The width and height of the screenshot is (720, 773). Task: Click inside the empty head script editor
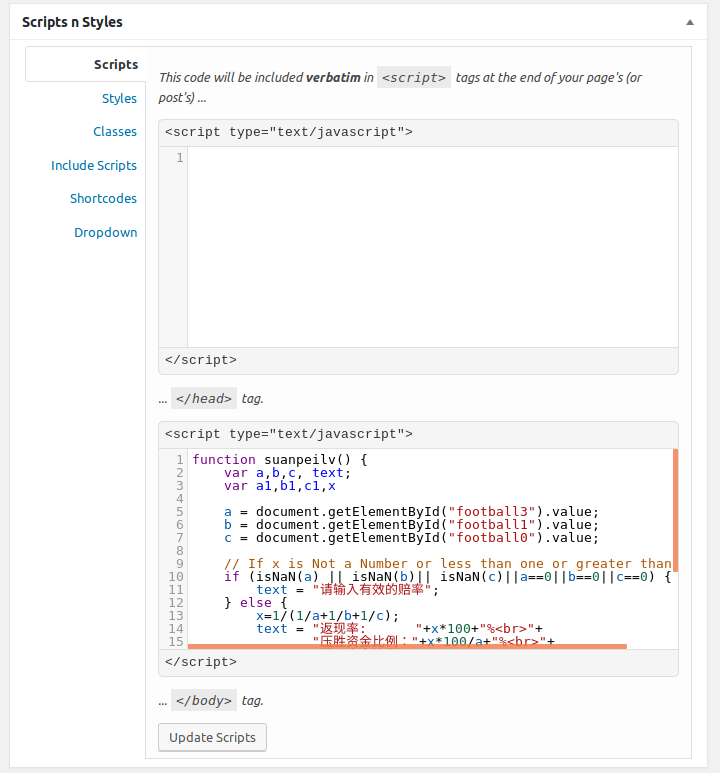pos(432,246)
